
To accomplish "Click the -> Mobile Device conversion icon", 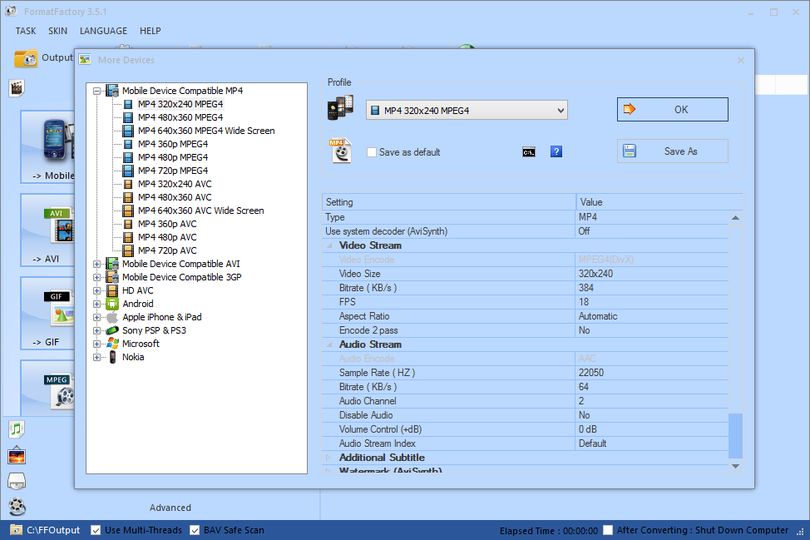I will (58, 141).
